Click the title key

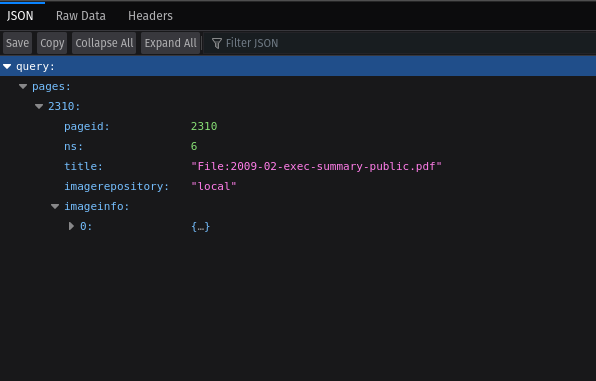(83, 167)
